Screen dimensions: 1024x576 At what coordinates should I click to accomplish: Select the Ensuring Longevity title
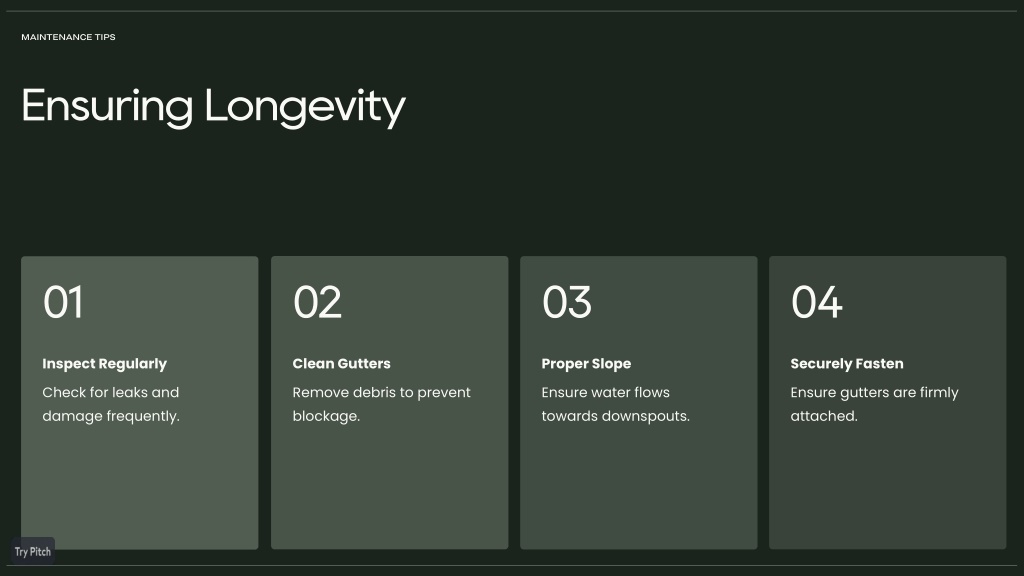[x=214, y=107]
